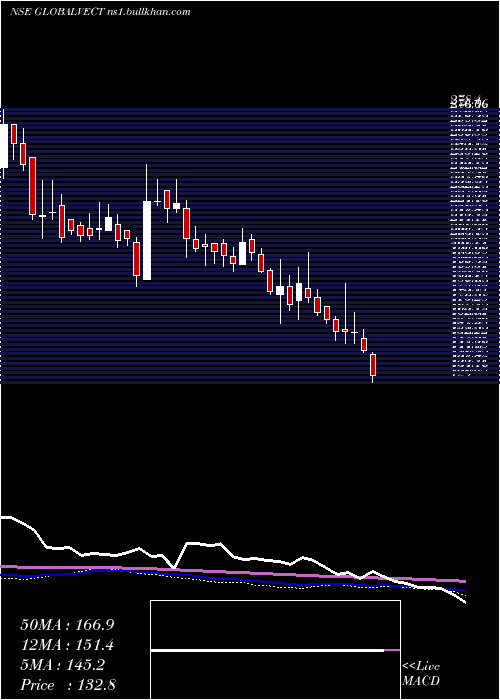Screen dimensions: 500x700
Task: Click inside the MACD indicator panel
Action: click(275, 650)
